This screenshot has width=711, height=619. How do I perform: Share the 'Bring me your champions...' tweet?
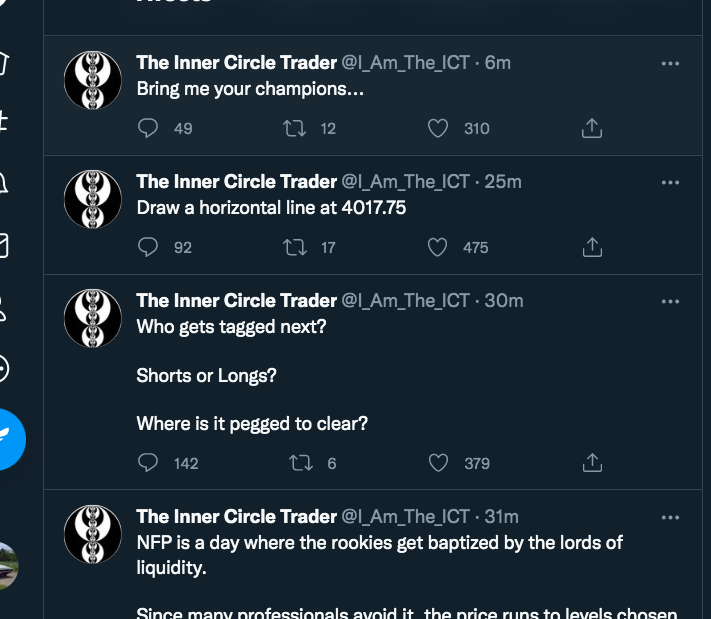[x=591, y=128]
